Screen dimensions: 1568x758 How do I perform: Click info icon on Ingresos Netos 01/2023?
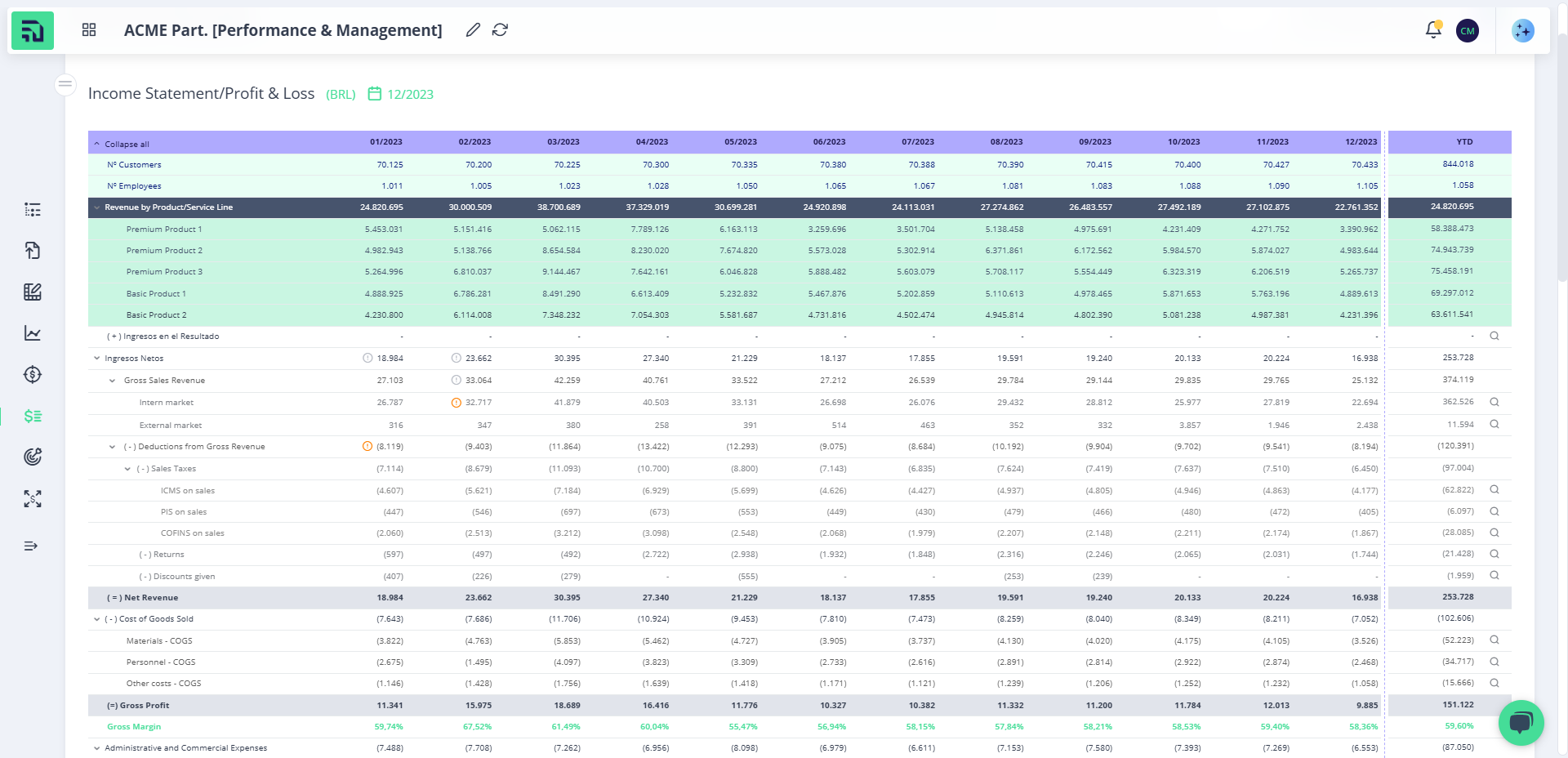pyautogui.click(x=367, y=358)
